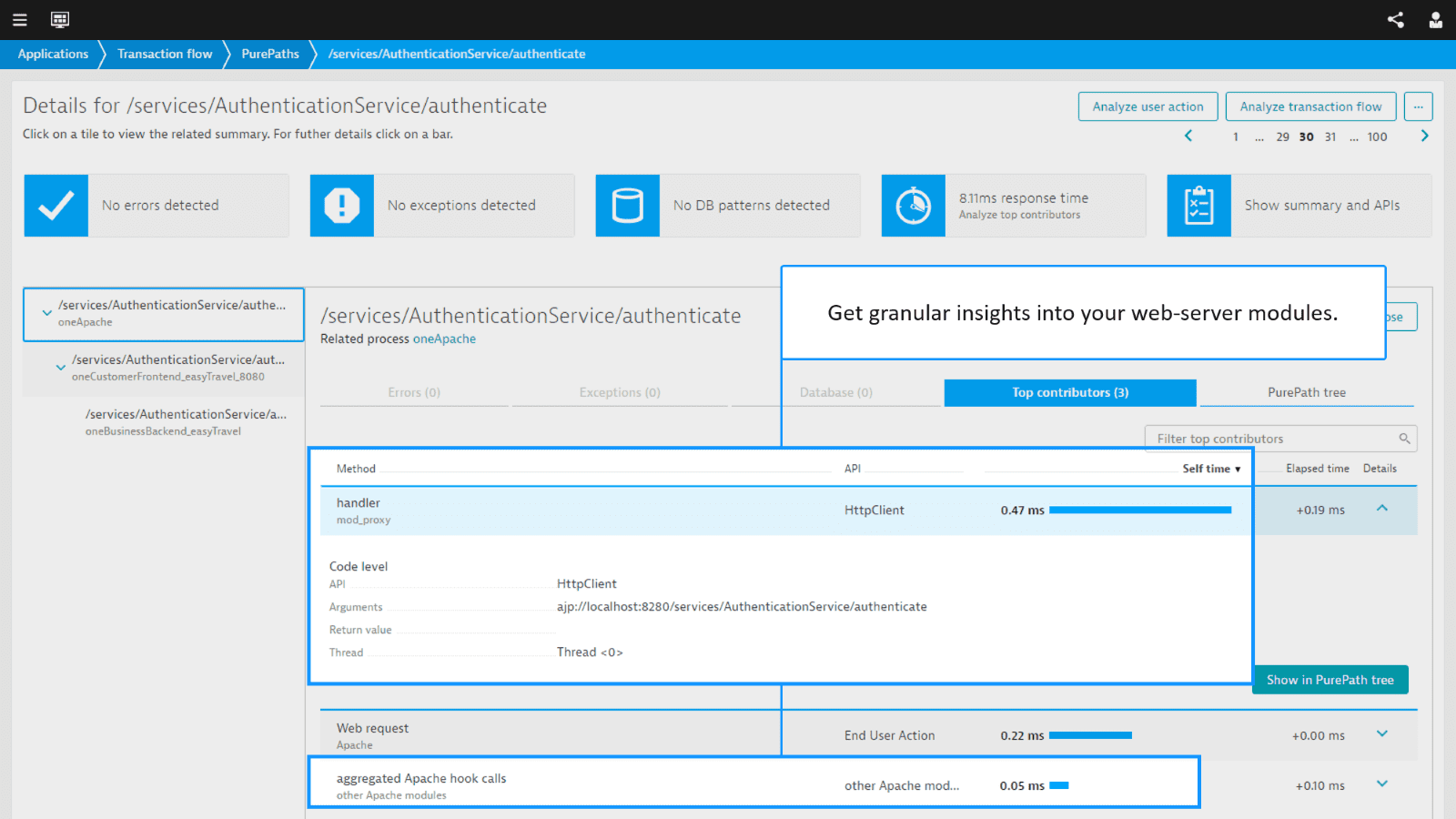Select the Top contributors (3) tab
Screen dimensions: 1456x819
(1070, 392)
